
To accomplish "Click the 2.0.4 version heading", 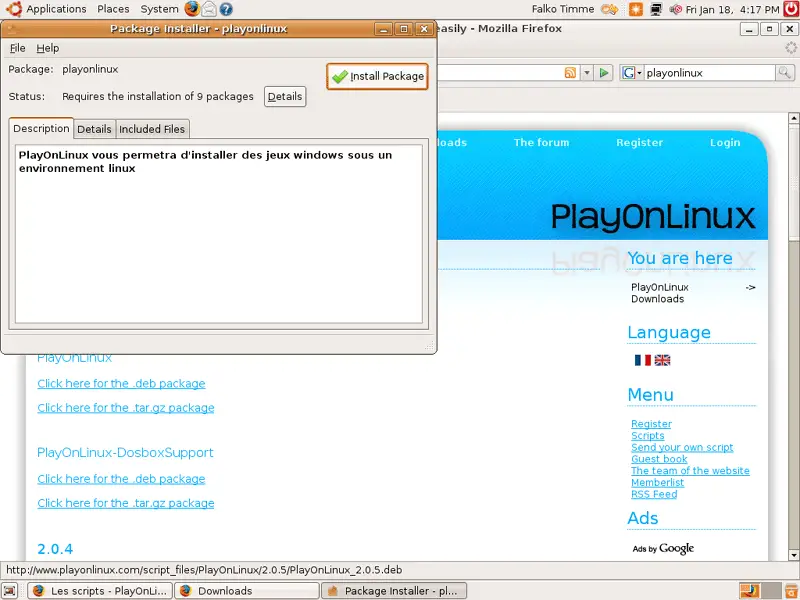I will point(55,549).
